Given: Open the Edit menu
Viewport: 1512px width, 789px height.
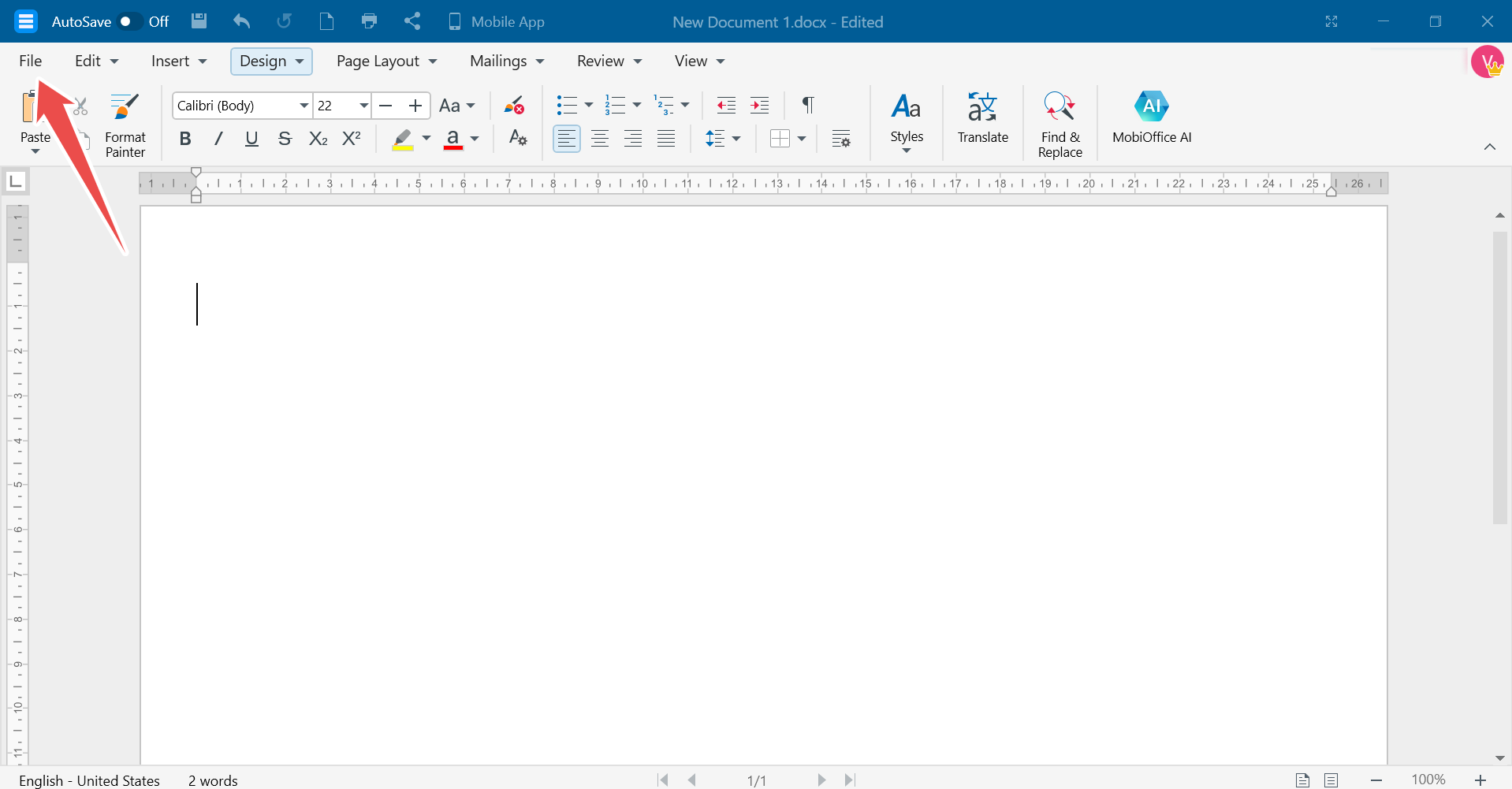Looking at the screenshot, I should pos(96,61).
